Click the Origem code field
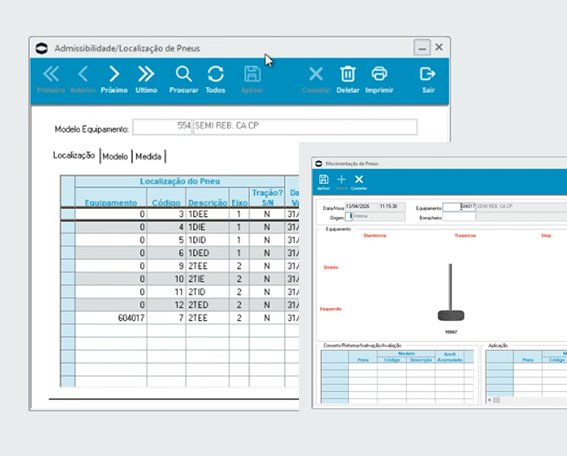The width and height of the screenshot is (567, 456). tap(348, 217)
